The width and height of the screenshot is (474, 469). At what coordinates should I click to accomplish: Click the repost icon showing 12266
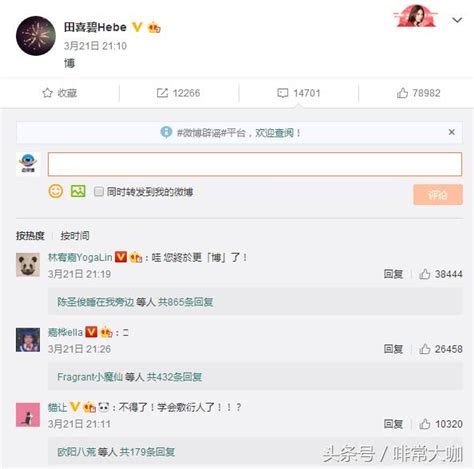pos(162,93)
